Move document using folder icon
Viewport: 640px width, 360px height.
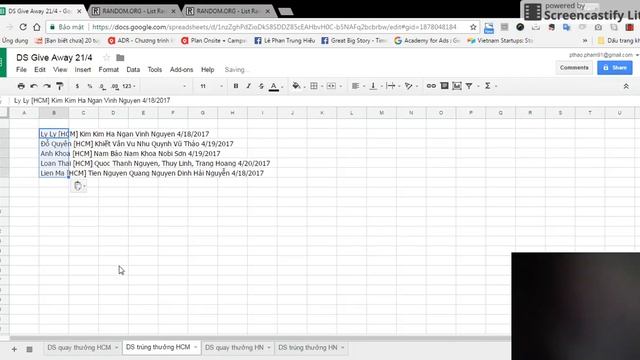(120, 58)
